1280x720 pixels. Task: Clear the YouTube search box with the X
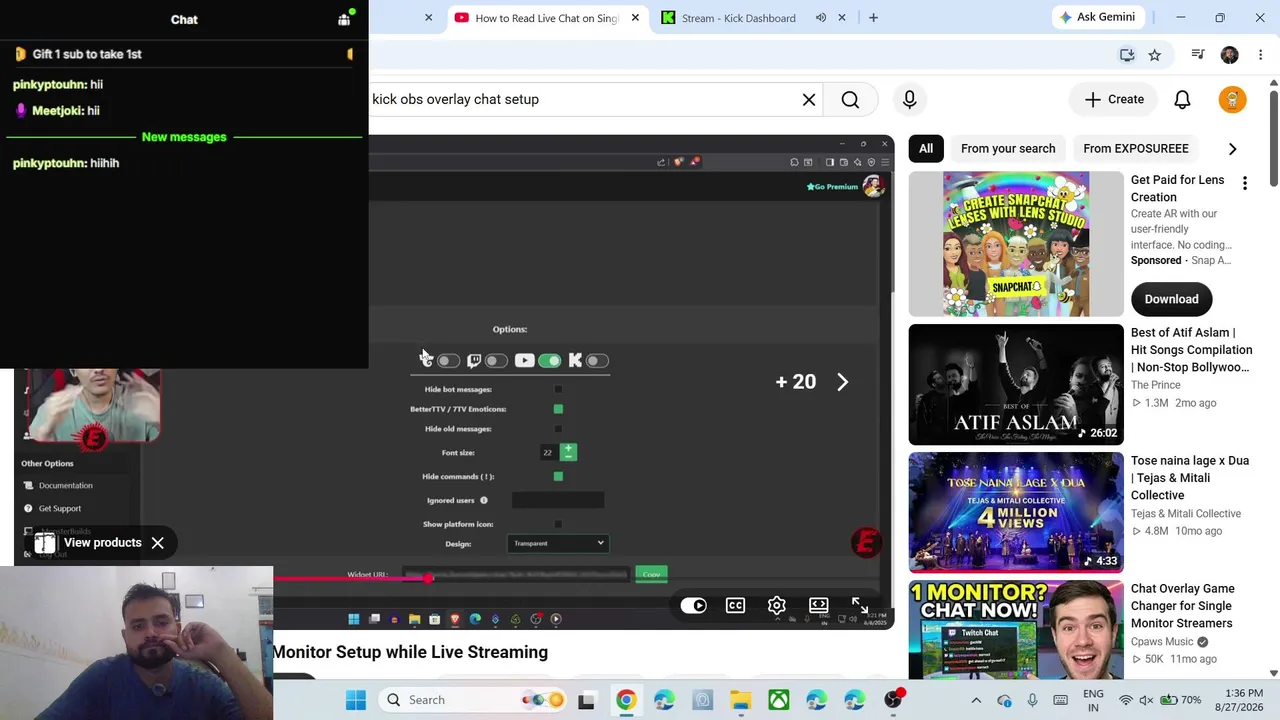(809, 99)
